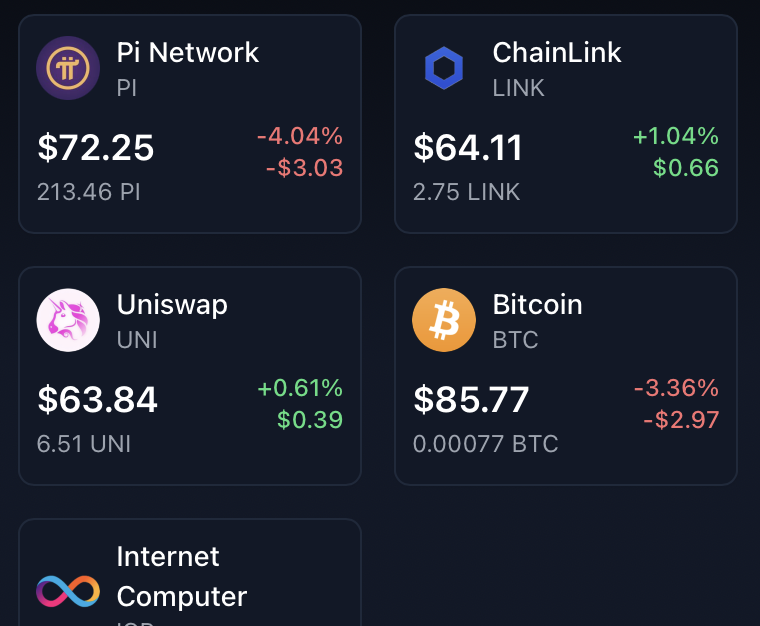The height and width of the screenshot is (626, 760).
Task: Click the Uniswap unicorn icon
Action: point(68,320)
